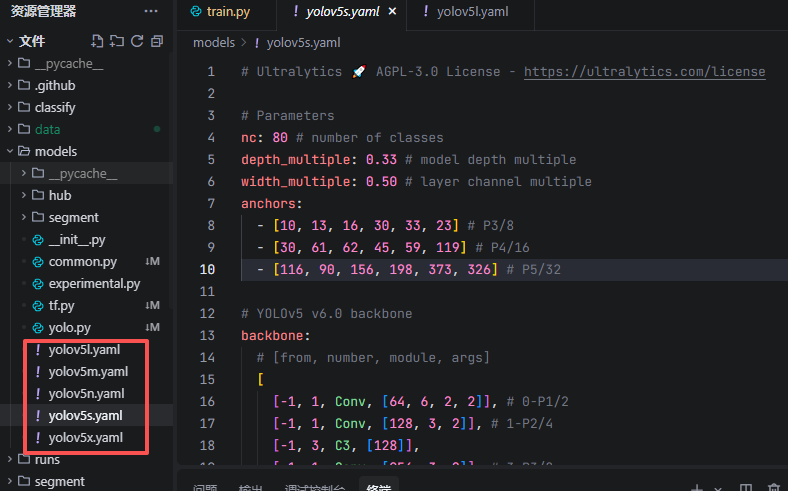This screenshot has width=788, height=491.
Task: Collapse the models folder
Action: [55, 151]
